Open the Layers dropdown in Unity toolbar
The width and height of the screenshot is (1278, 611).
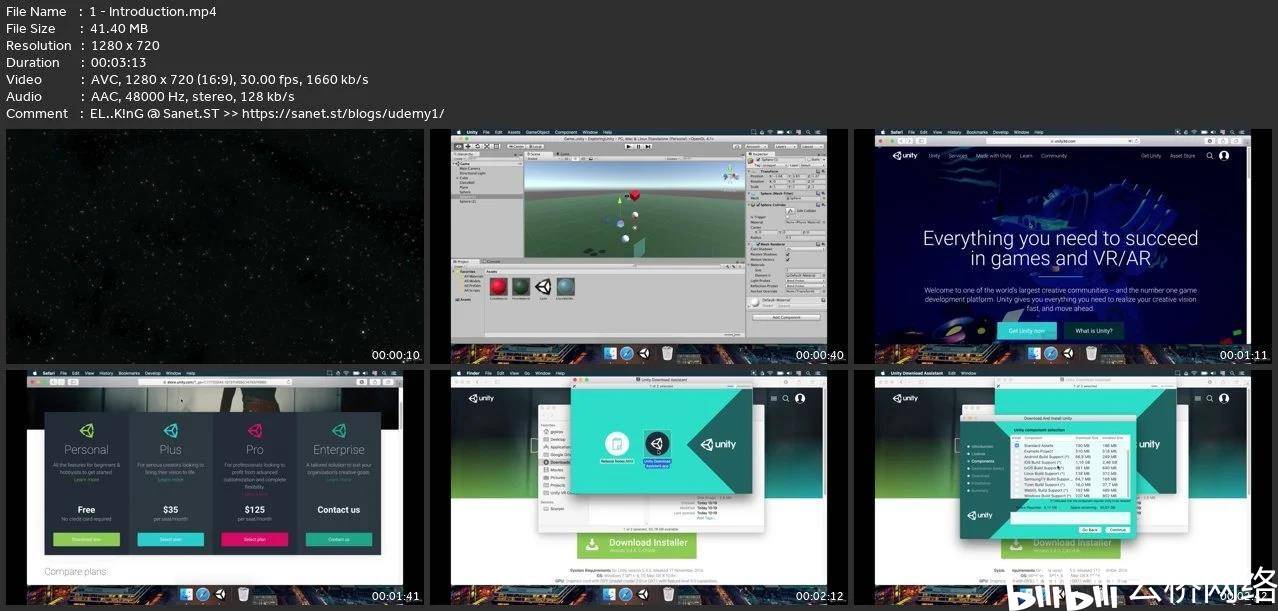(785, 146)
